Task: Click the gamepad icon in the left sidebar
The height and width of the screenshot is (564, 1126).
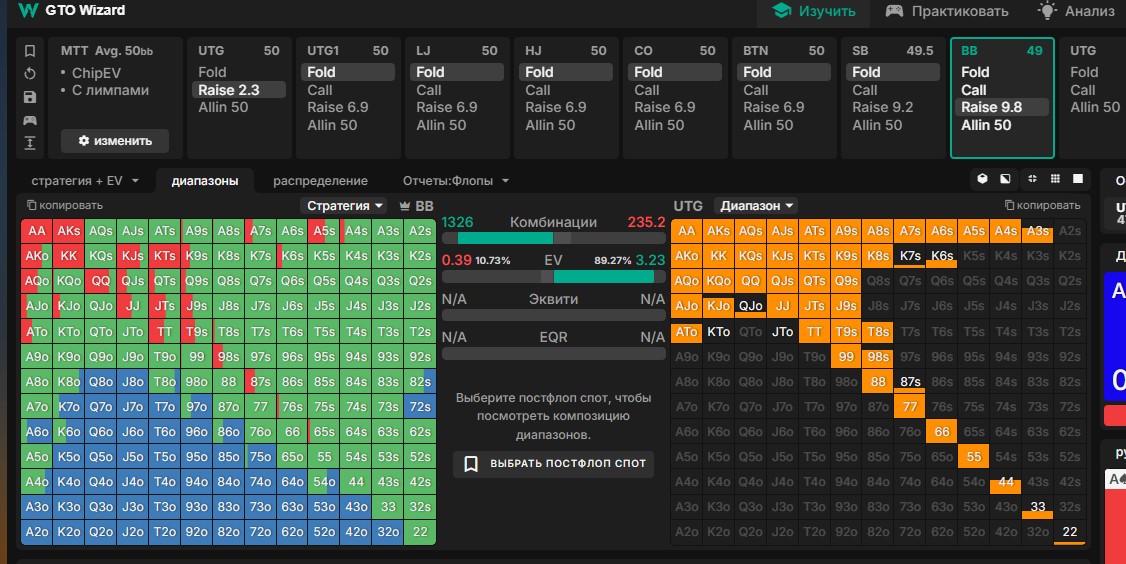Action: [29, 120]
